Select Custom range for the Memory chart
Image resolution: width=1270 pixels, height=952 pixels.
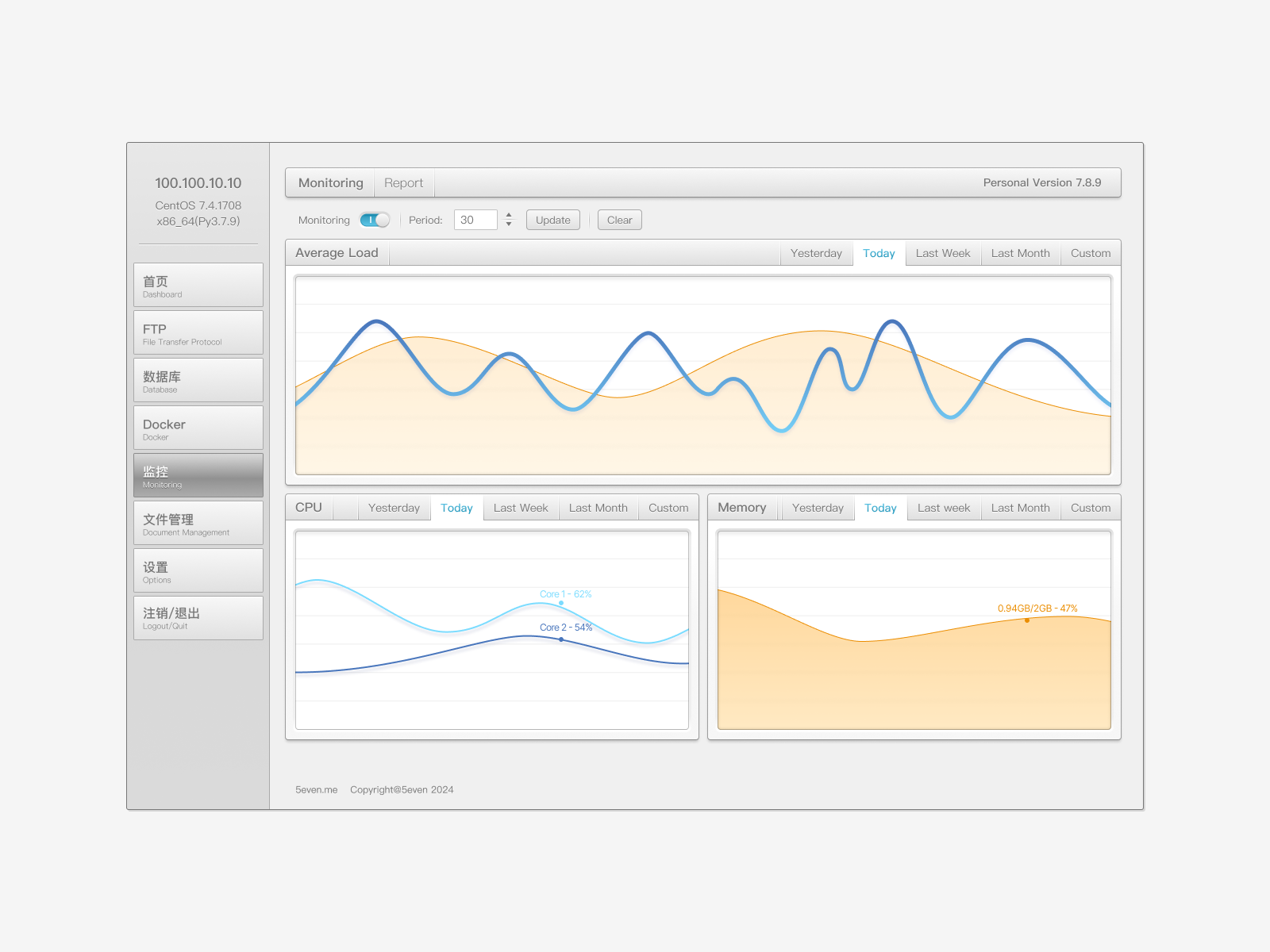click(x=1090, y=508)
